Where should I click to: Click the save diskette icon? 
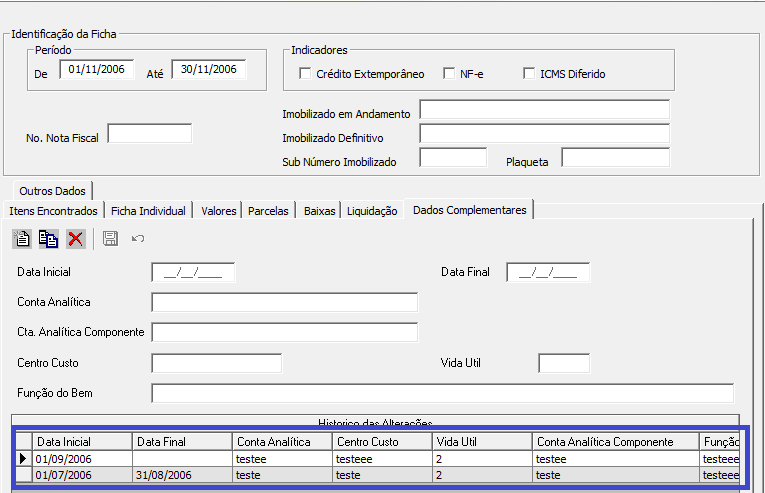[x=110, y=238]
